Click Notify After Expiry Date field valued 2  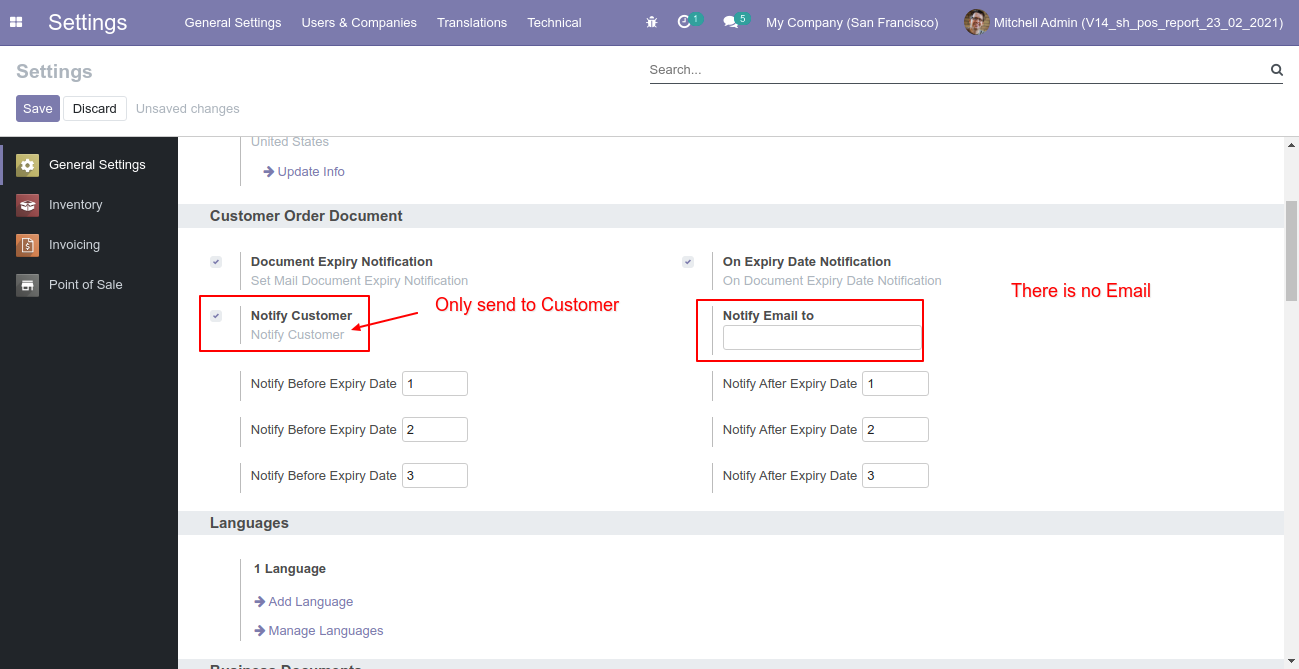[x=895, y=430]
